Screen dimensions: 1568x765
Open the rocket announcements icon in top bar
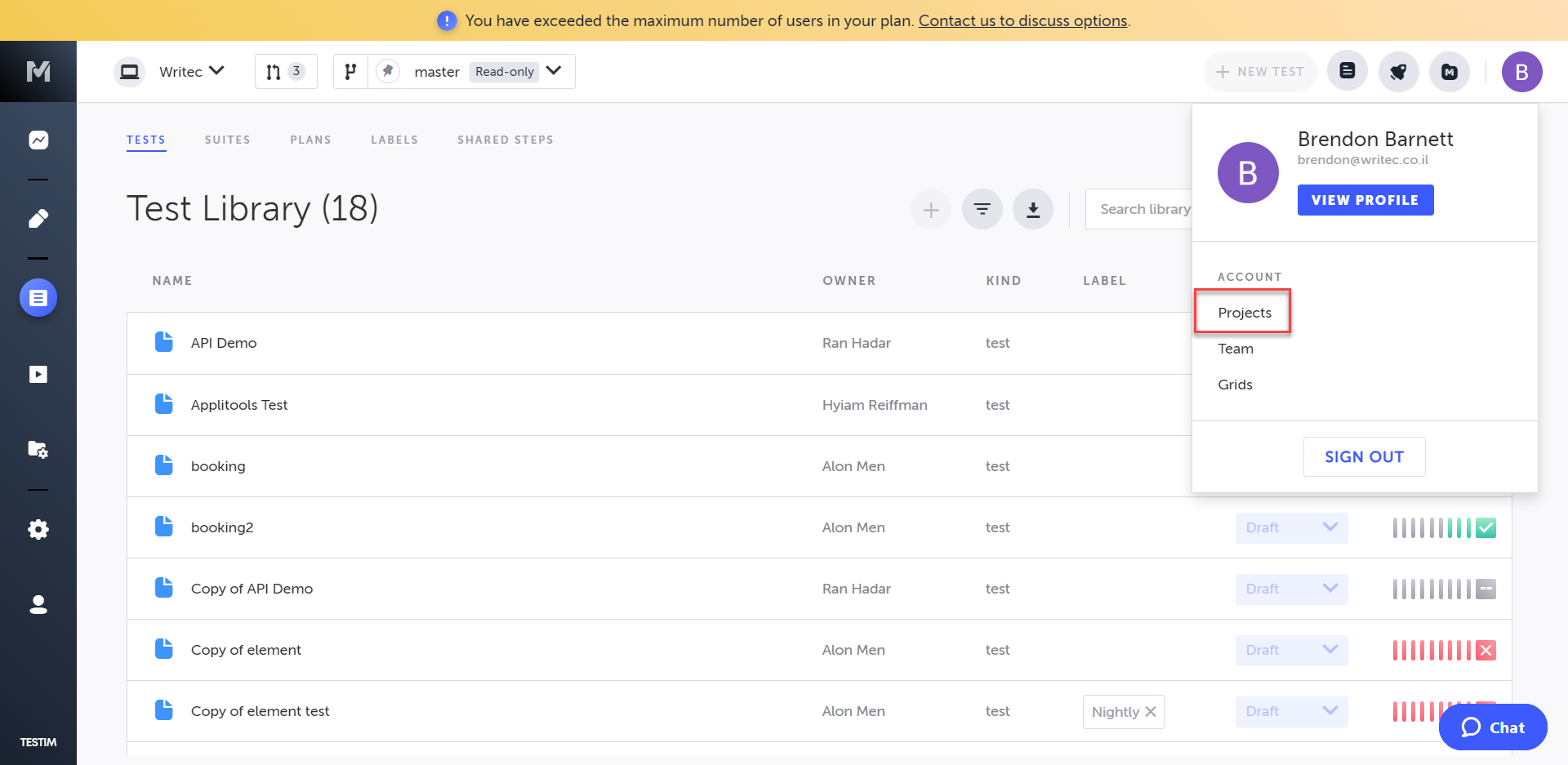click(x=1399, y=72)
